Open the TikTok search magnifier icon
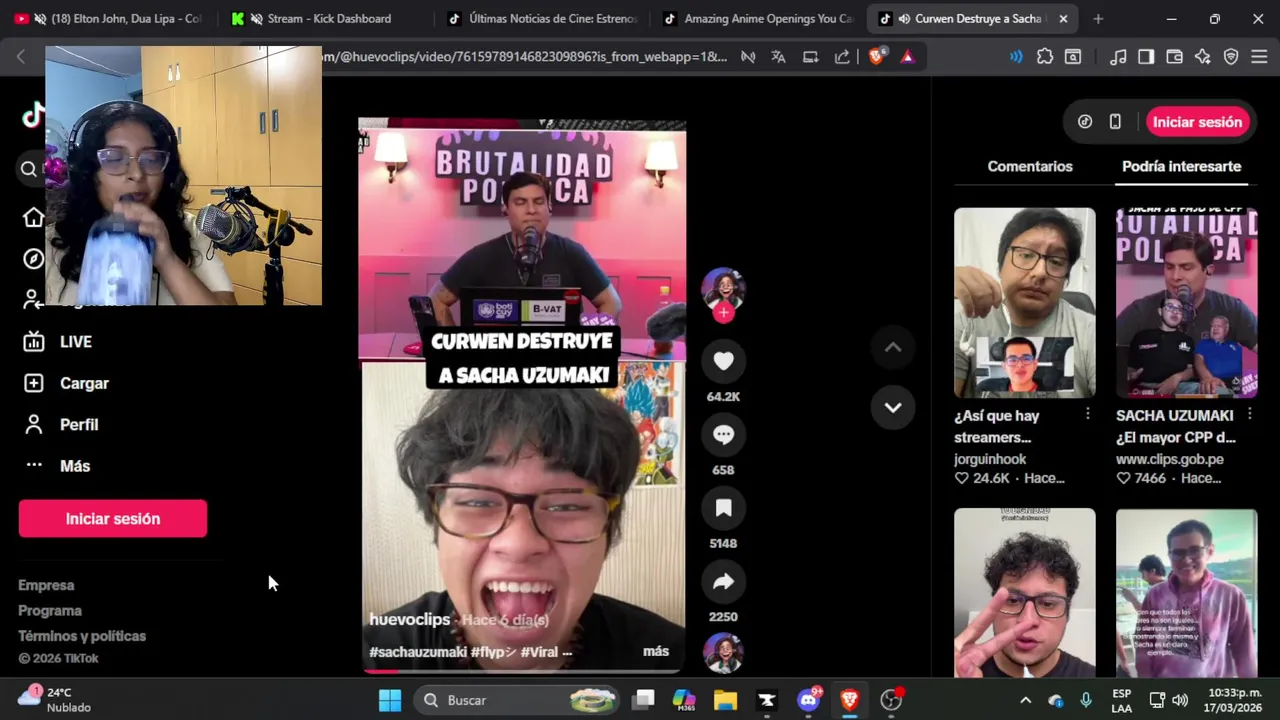This screenshot has height=720, width=1280. coord(29,169)
